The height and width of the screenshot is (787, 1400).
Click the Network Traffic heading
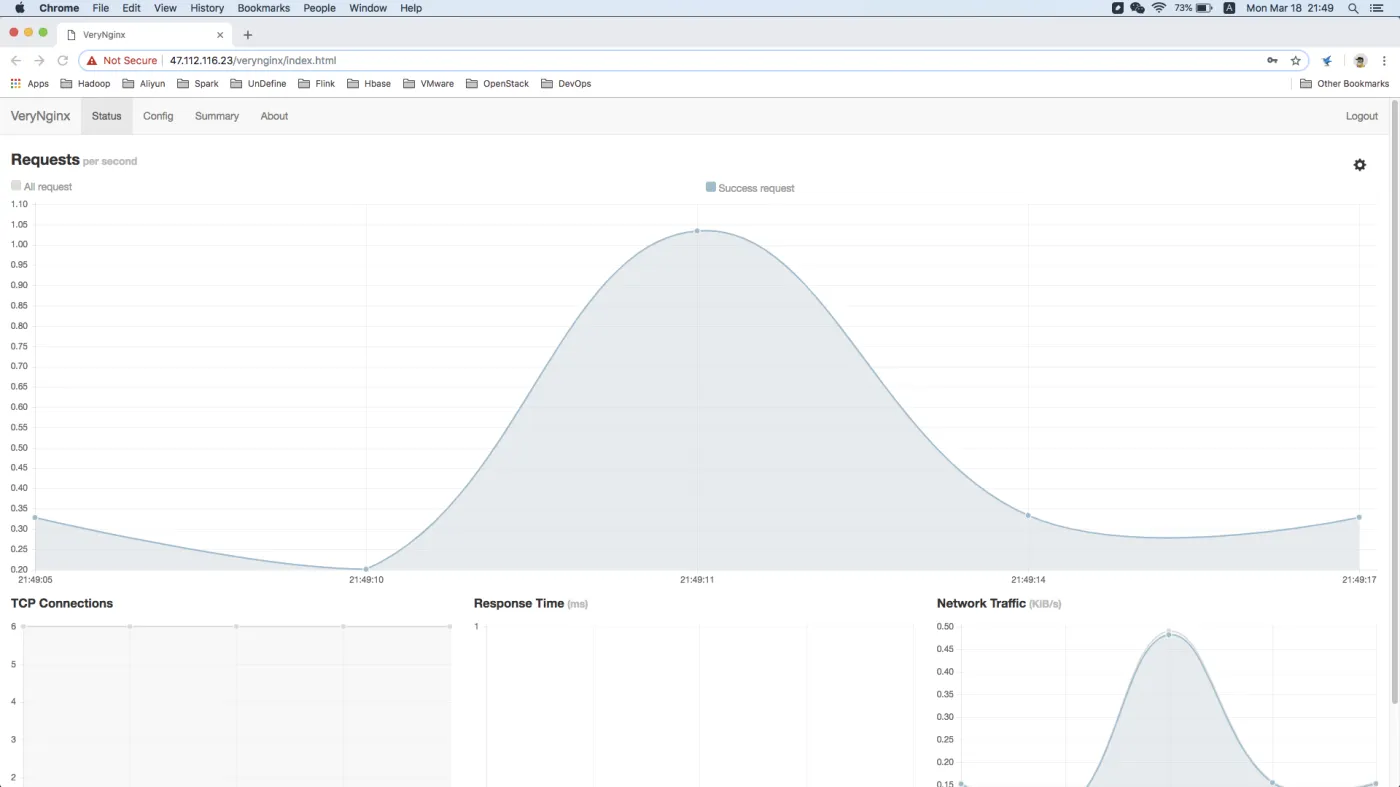click(981, 603)
